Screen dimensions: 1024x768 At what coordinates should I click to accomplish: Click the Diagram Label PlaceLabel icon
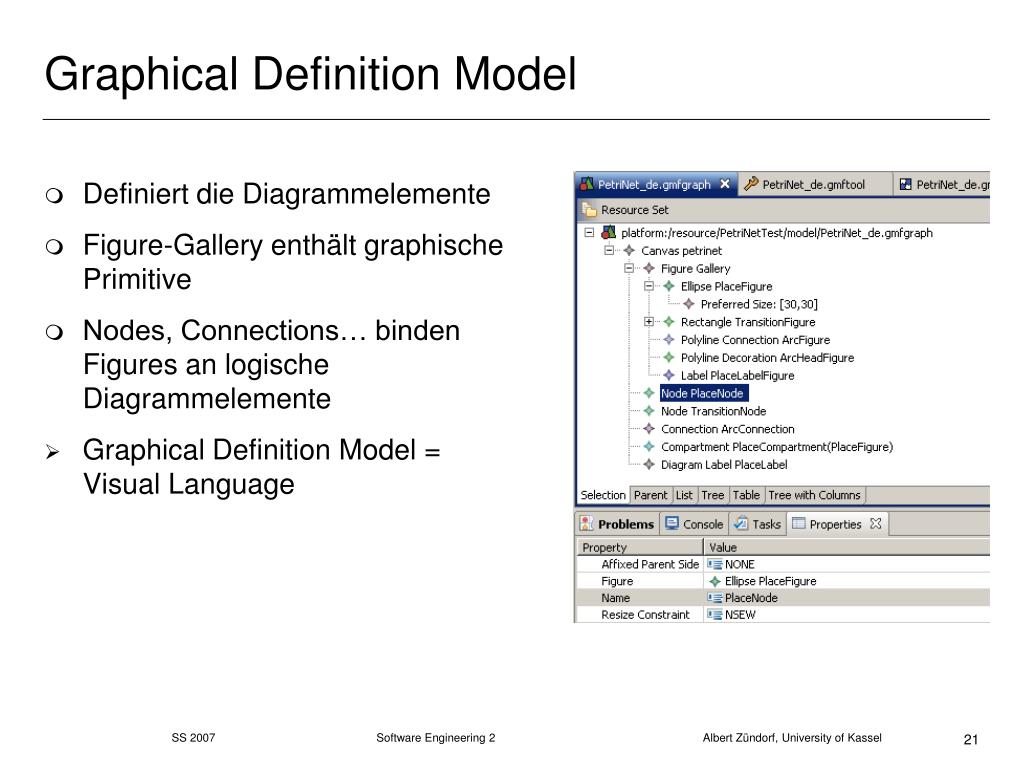click(649, 464)
